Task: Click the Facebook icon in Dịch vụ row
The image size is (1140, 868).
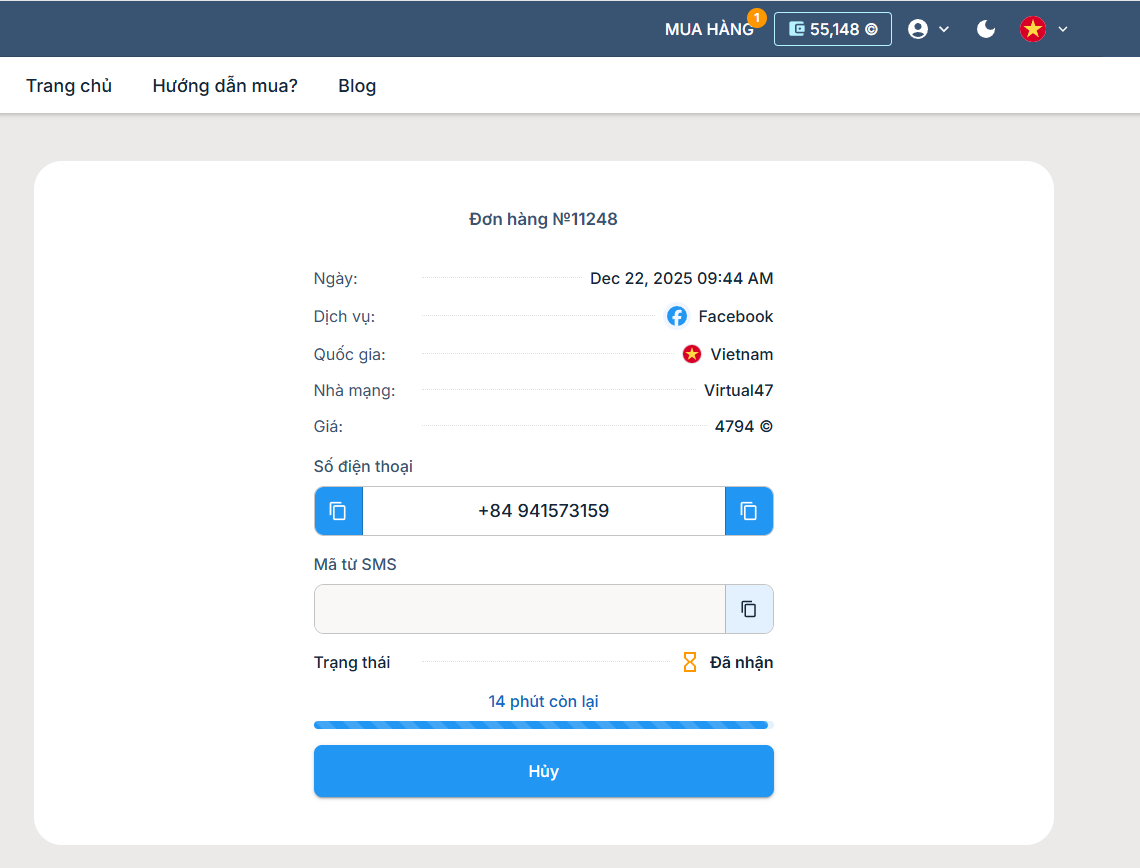Action: (x=677, y=316)
